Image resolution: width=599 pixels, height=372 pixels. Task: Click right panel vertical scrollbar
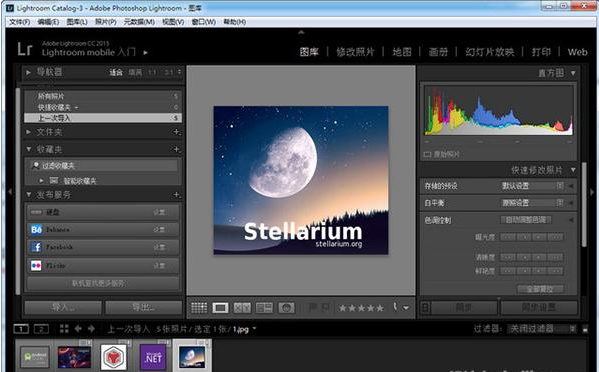click(584, 204)
